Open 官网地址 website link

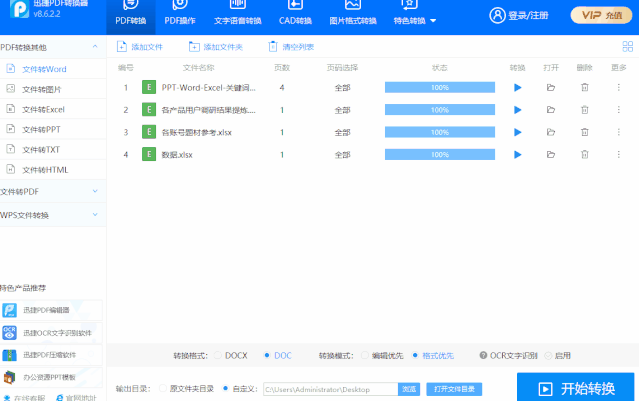77,397
